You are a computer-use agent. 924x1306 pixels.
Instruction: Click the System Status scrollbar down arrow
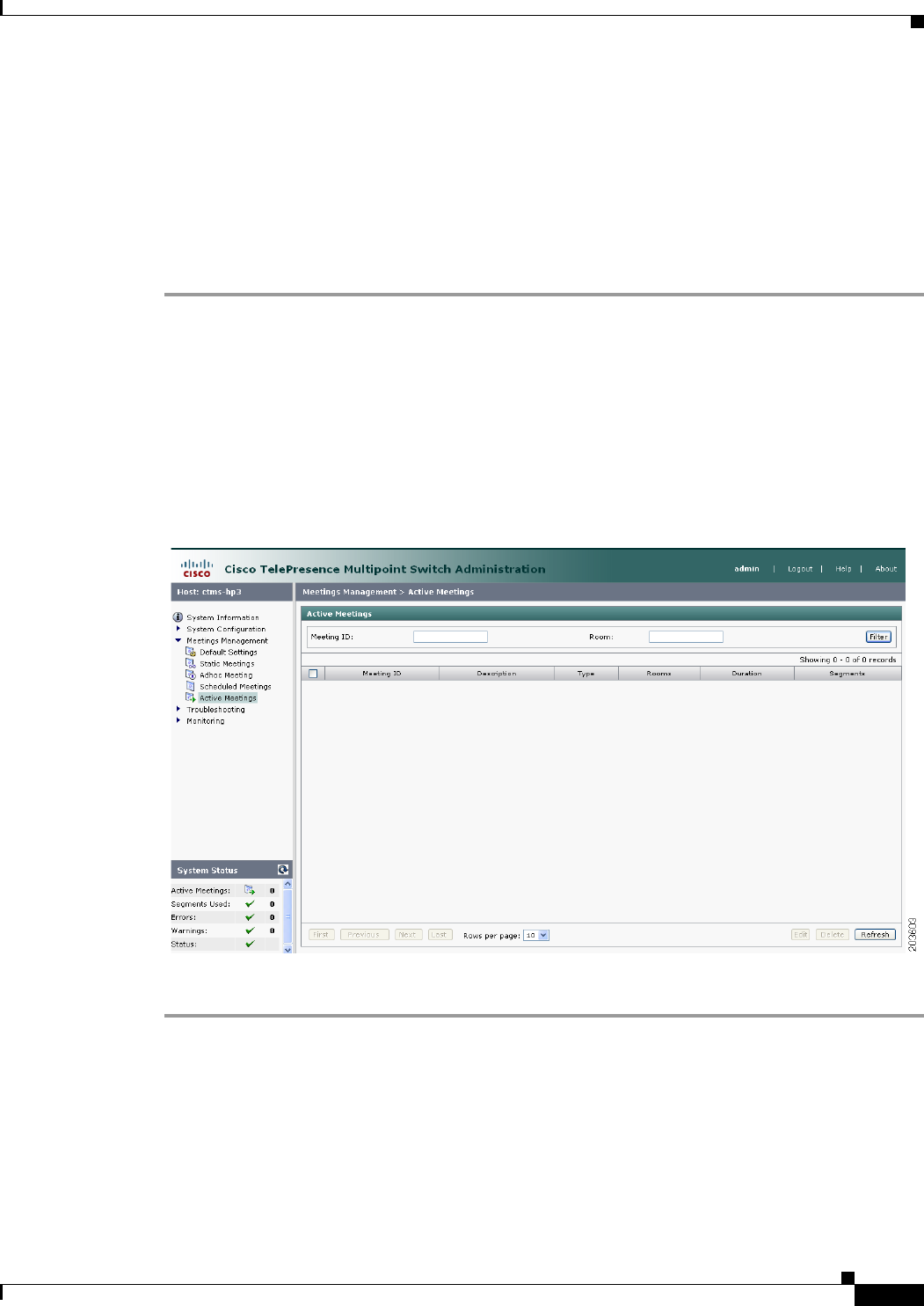(x=287, y=950)
